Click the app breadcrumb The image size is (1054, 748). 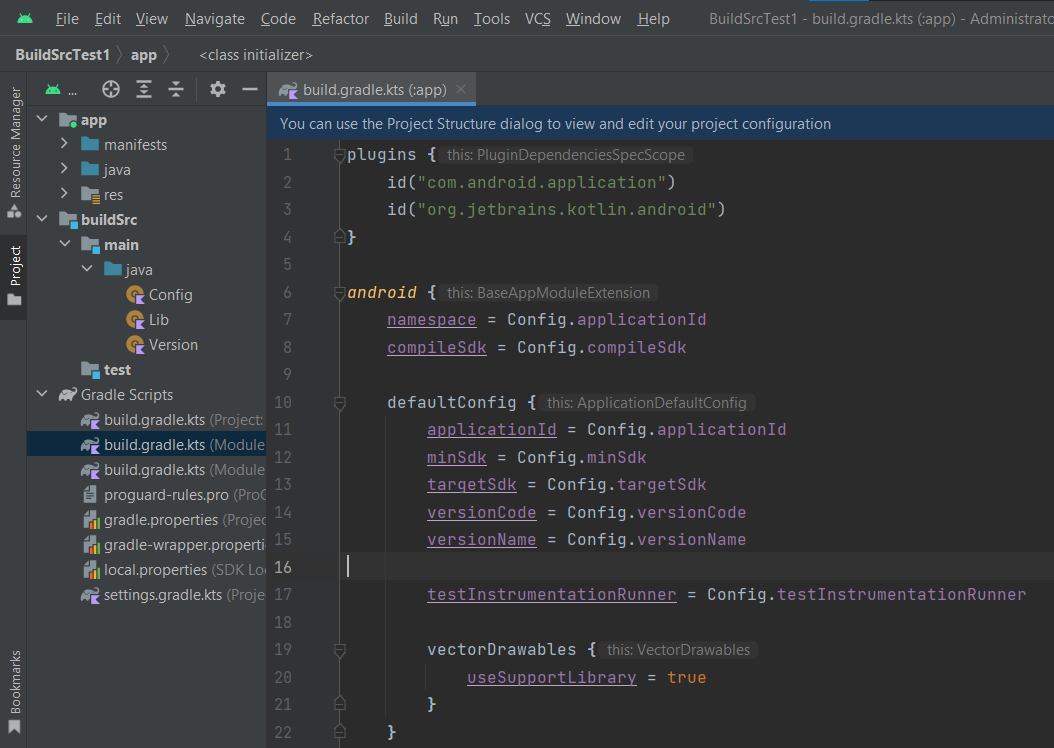143,55
